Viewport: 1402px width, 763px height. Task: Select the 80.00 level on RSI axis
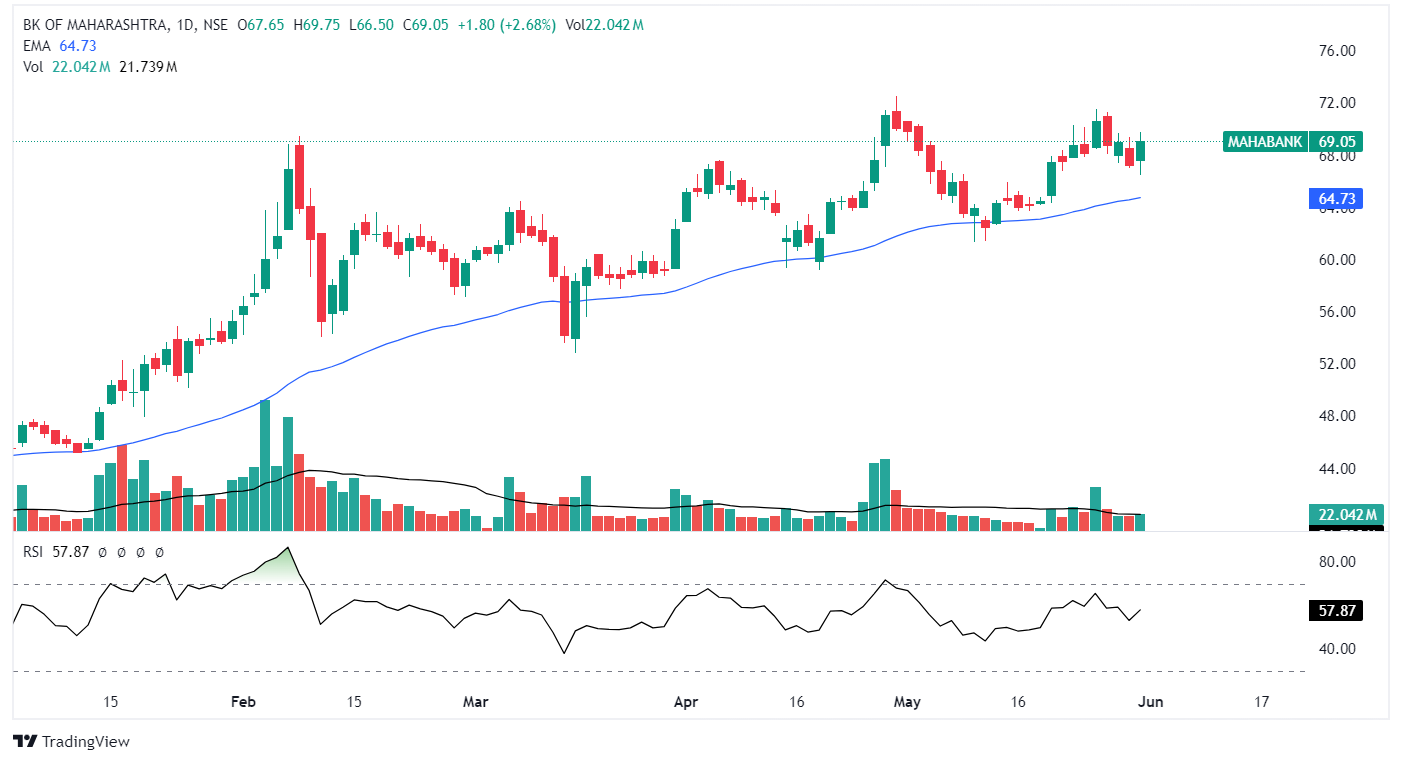pyautogui.click(x=1337, y=562)
